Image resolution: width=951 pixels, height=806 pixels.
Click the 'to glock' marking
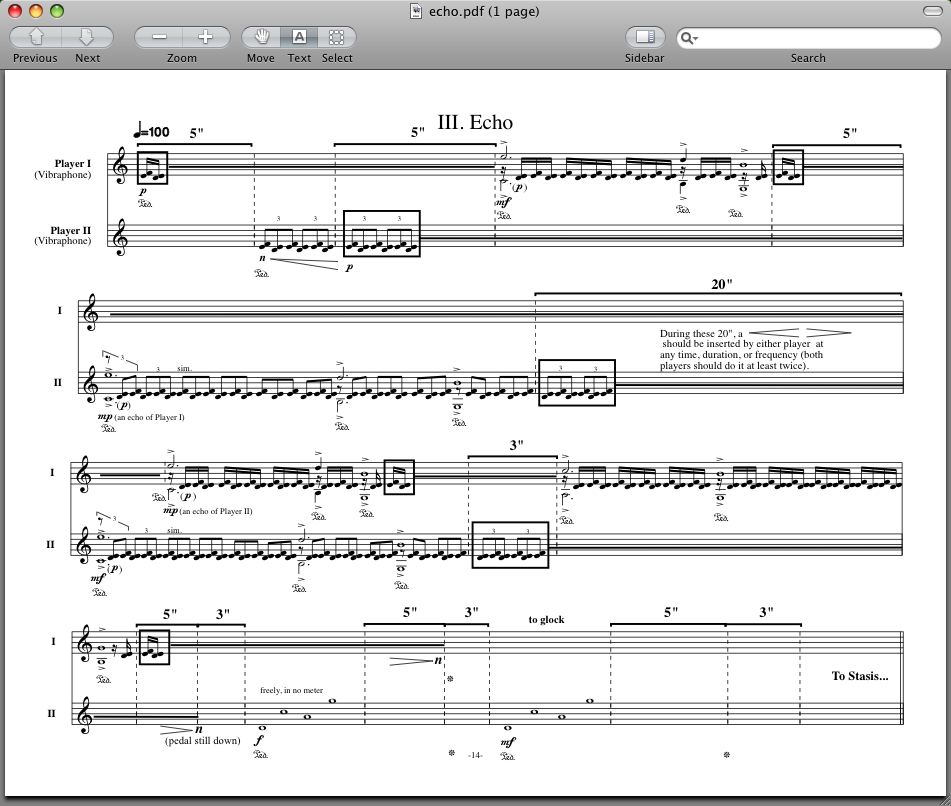[546, 619]
